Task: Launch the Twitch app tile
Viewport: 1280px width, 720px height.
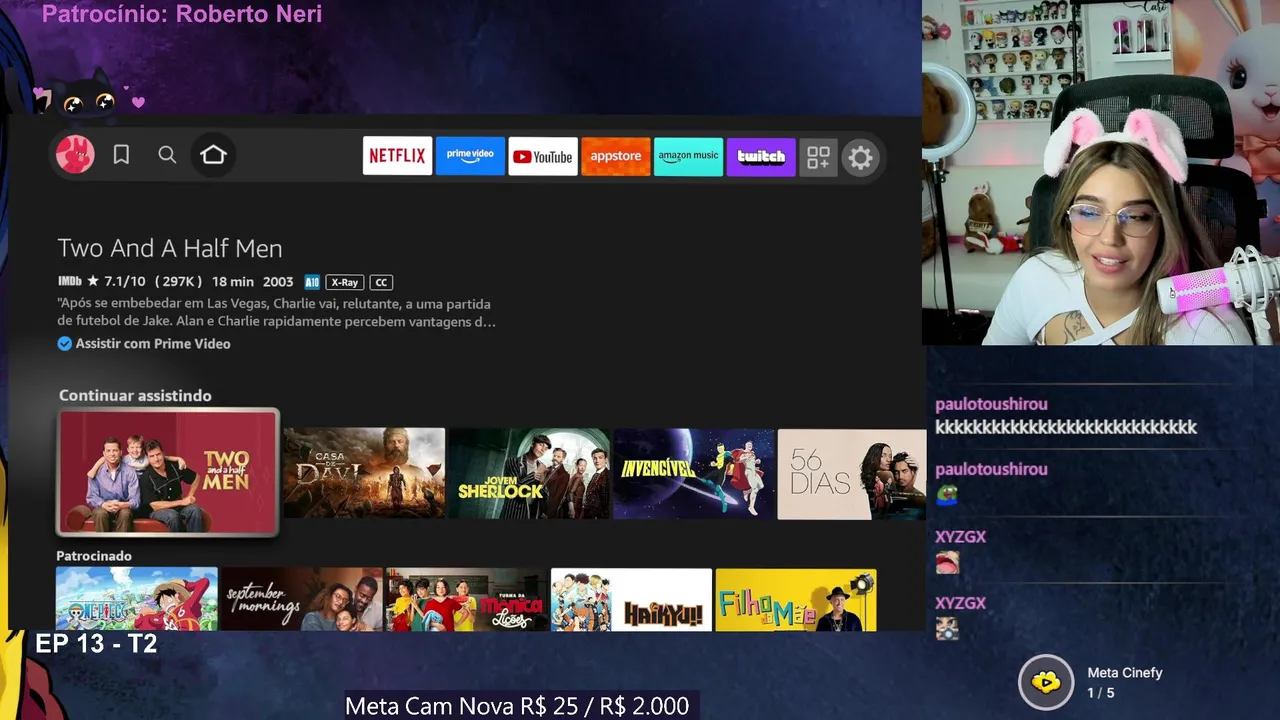Action: pos(761,156)
